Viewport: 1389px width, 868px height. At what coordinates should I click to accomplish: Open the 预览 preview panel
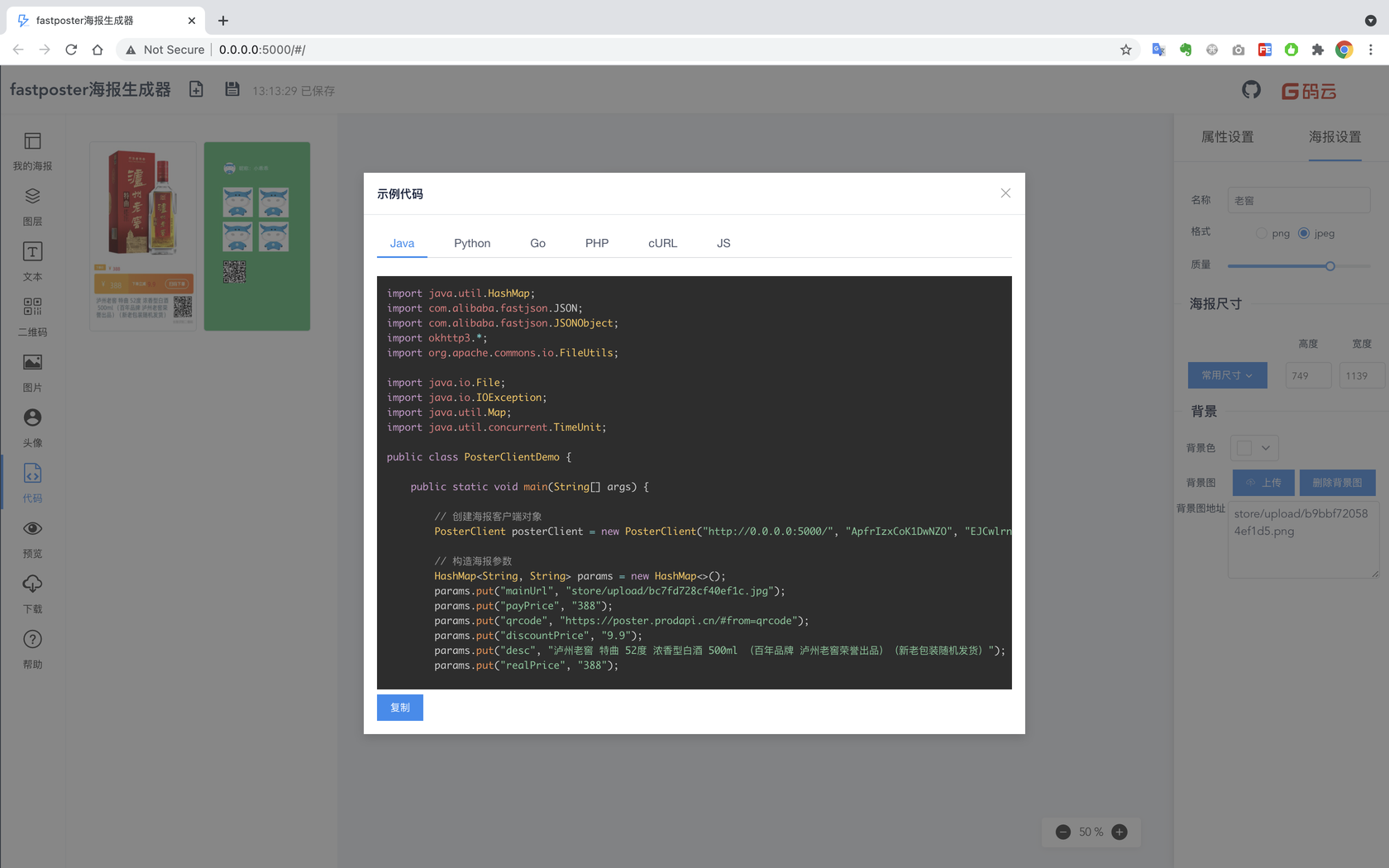tap(32, 537)
